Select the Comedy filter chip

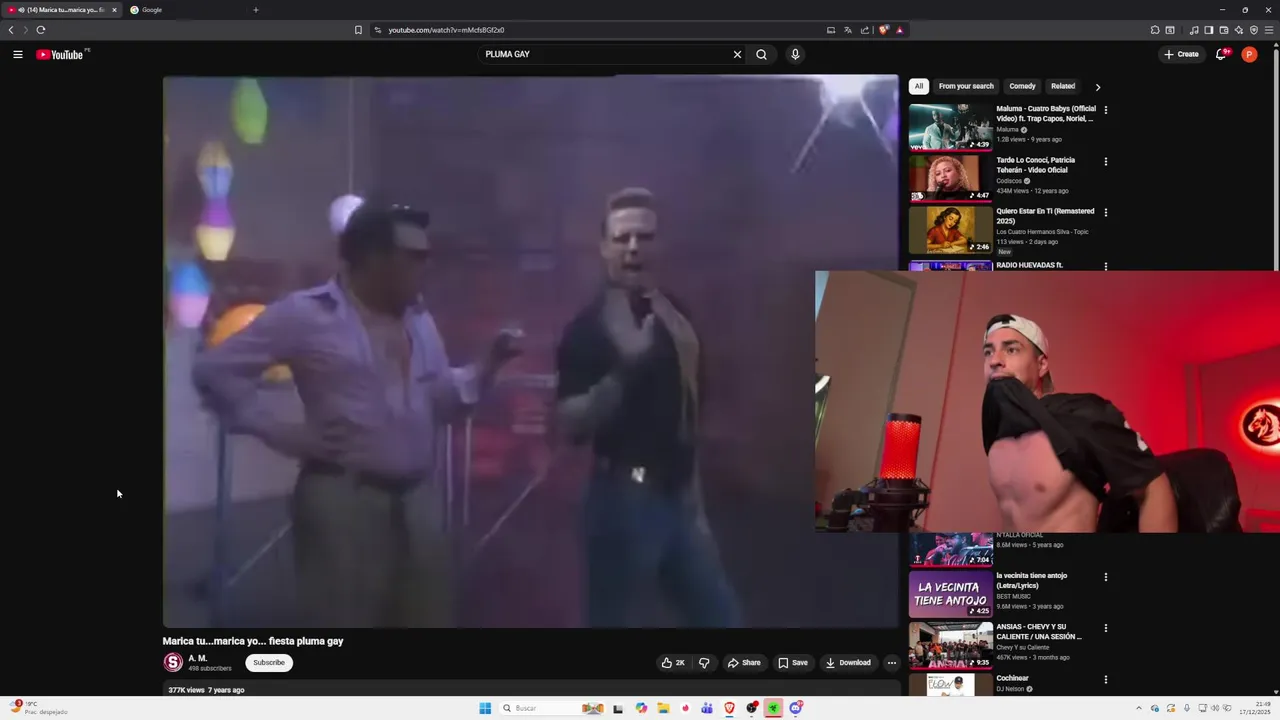pos(1022,87)
